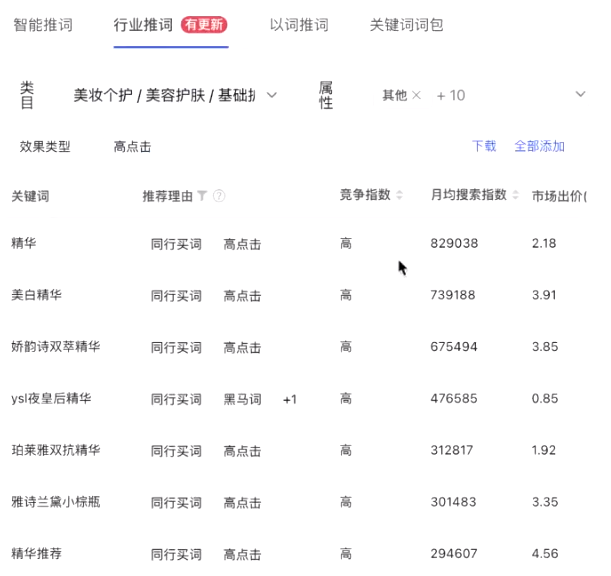This screenshot has width=611, height=576.
Task: Expand the 属性 dropdown chevron
Action: pos(581,94)
